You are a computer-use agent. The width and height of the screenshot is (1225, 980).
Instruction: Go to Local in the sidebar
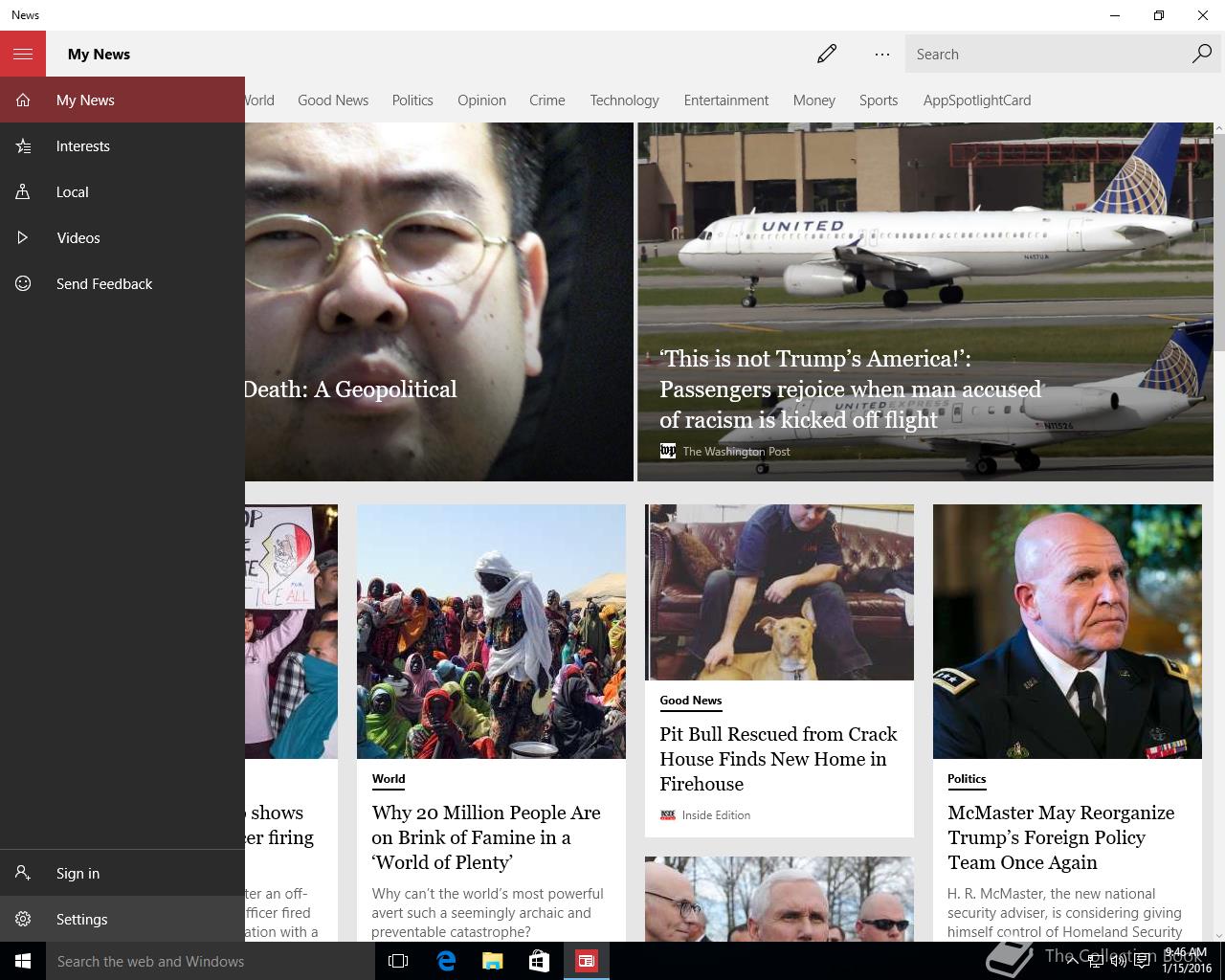click(x=122, y=191)
